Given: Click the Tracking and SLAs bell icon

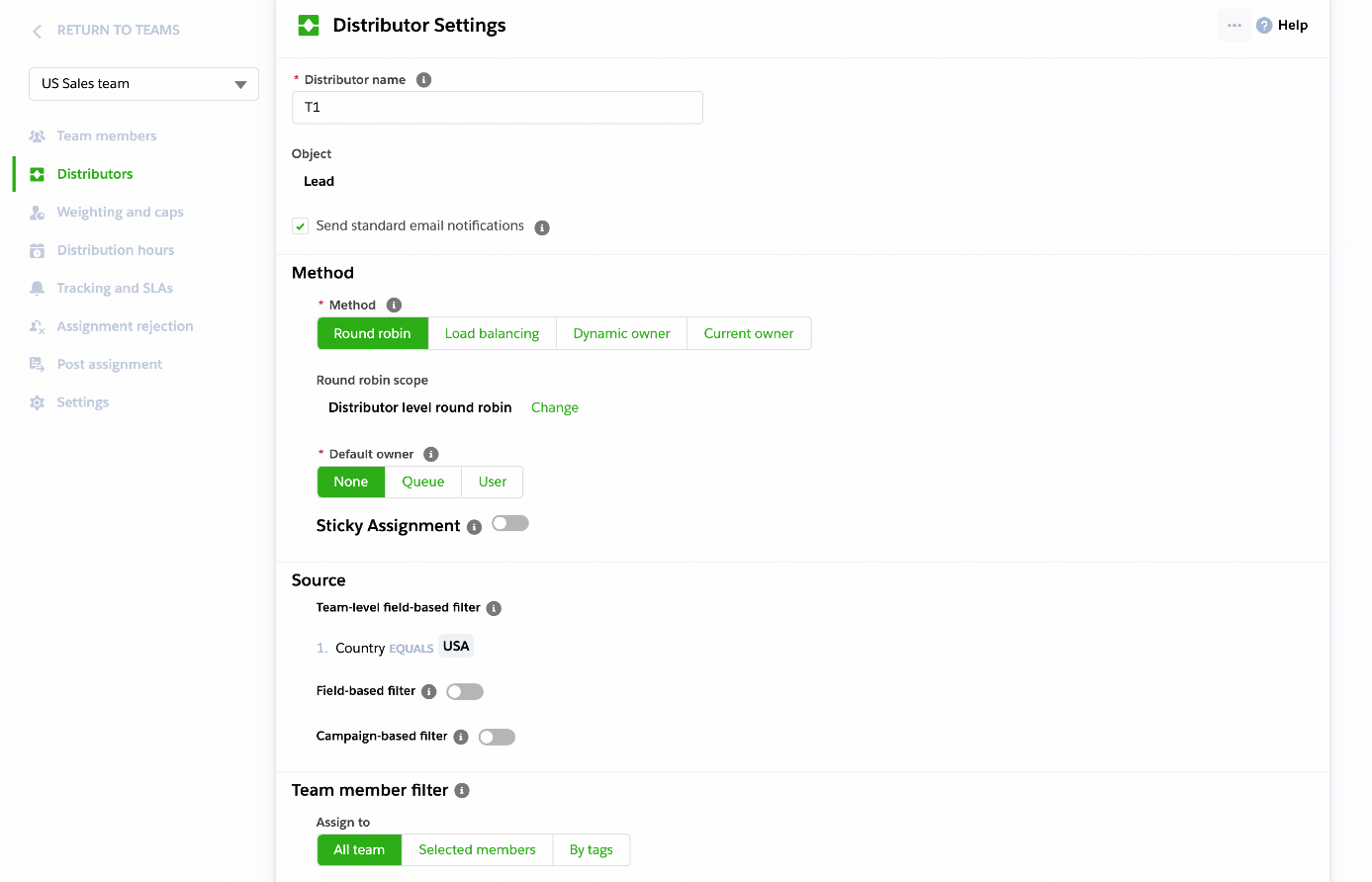Looking at the screenshot, I should [x=38, y=289].
